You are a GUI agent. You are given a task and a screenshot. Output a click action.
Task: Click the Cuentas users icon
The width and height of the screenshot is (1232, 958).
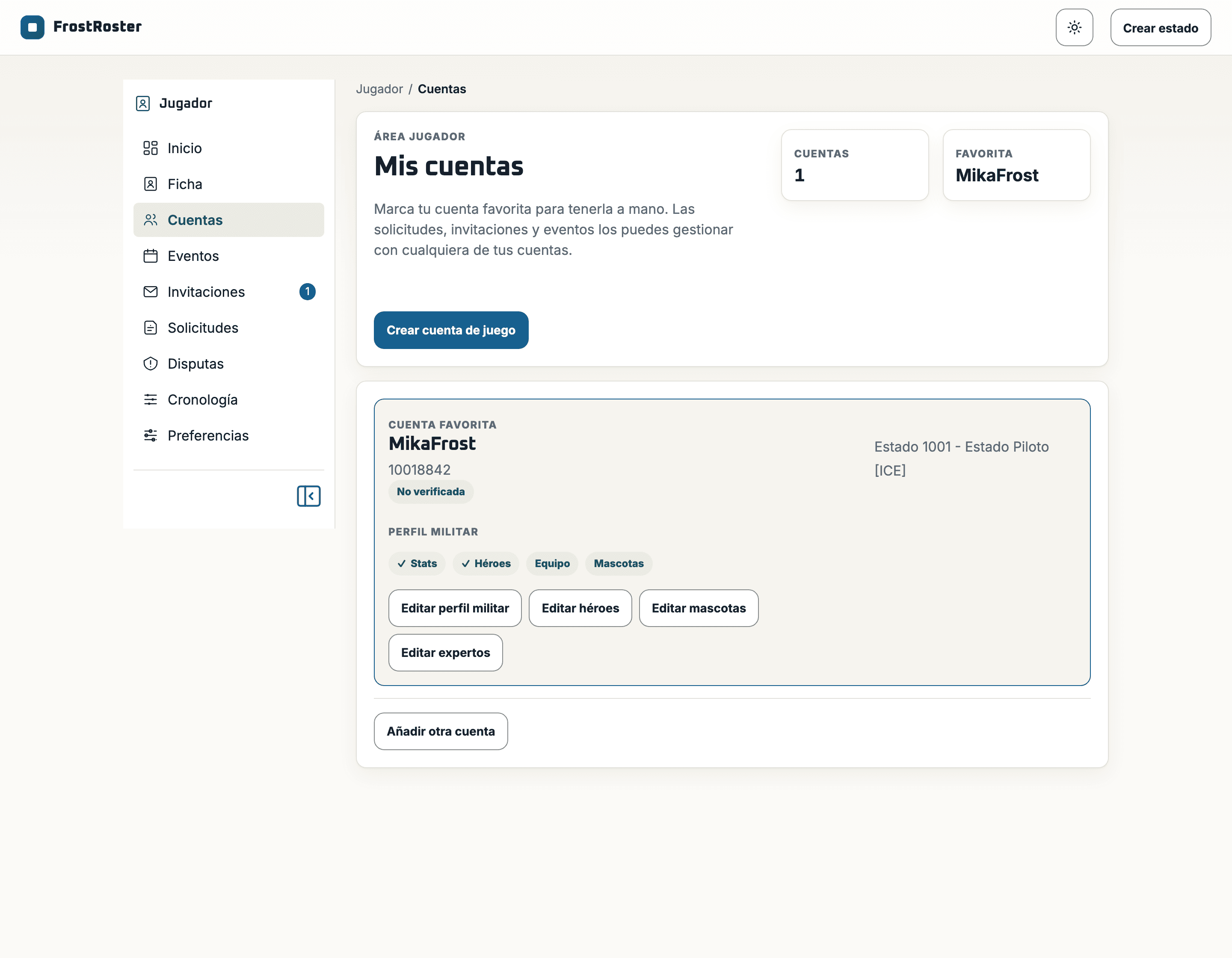tap(151, 220)
